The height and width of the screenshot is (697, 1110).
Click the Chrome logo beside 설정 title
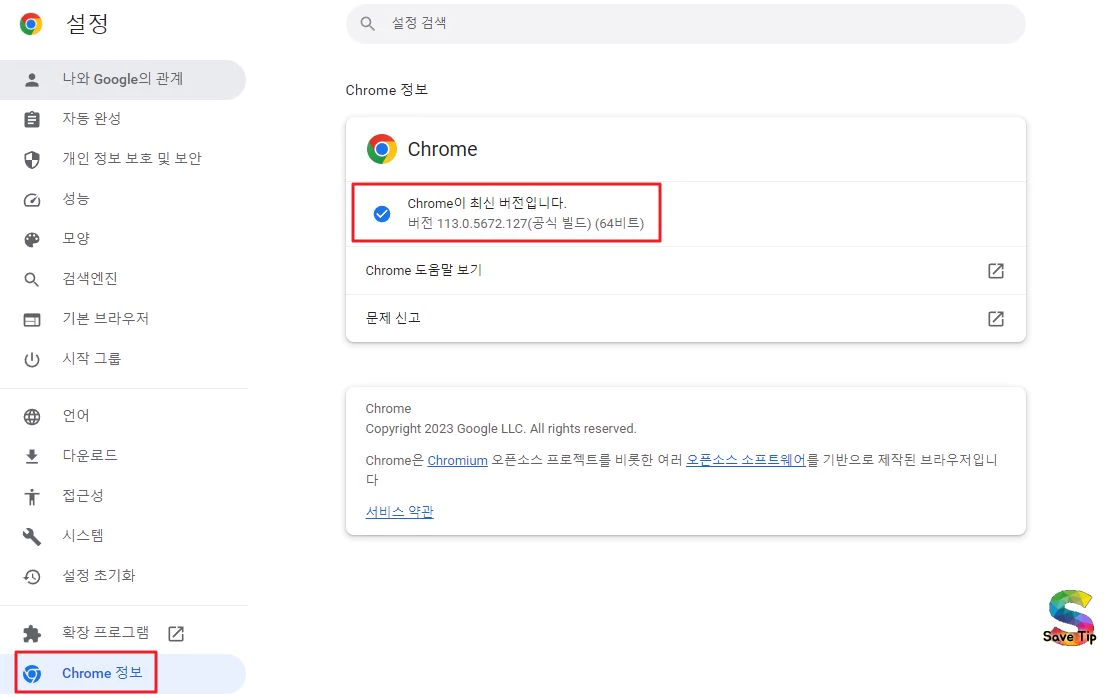click(30, 23)
